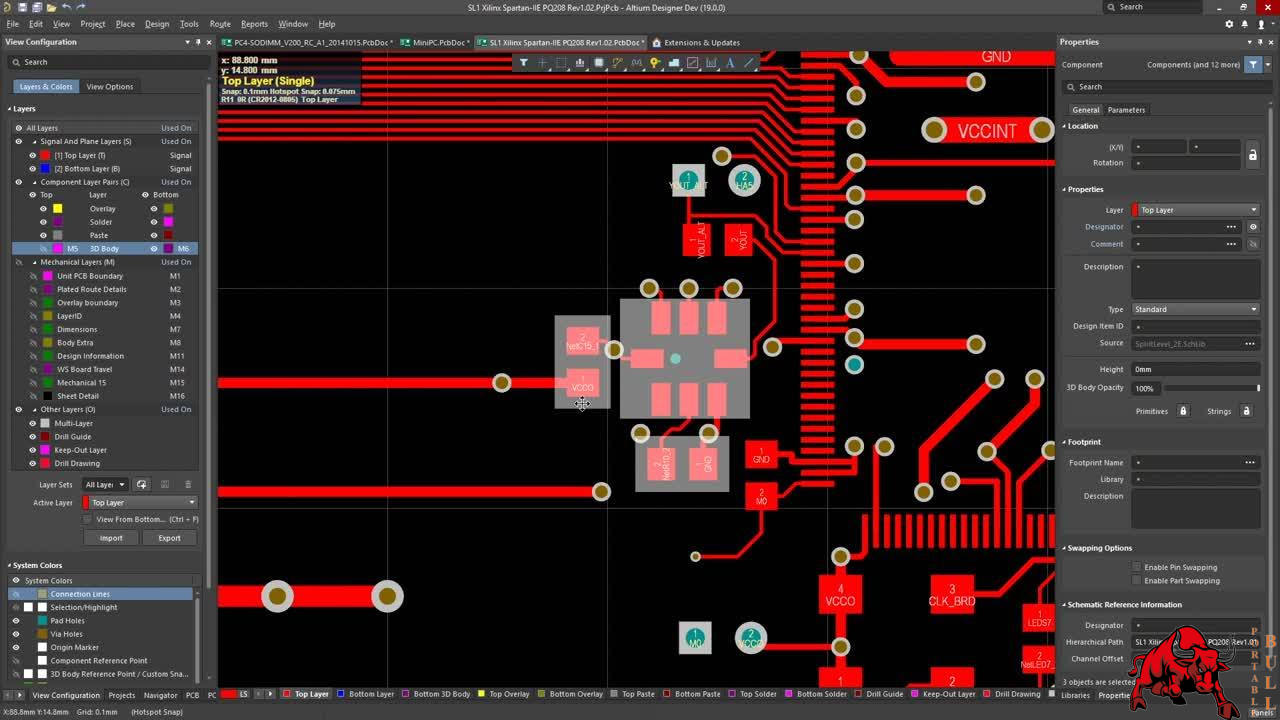Click the location lock icon in Properties
The width and height of the screenshot is (1280, 720).
(x=1252, y=155)
